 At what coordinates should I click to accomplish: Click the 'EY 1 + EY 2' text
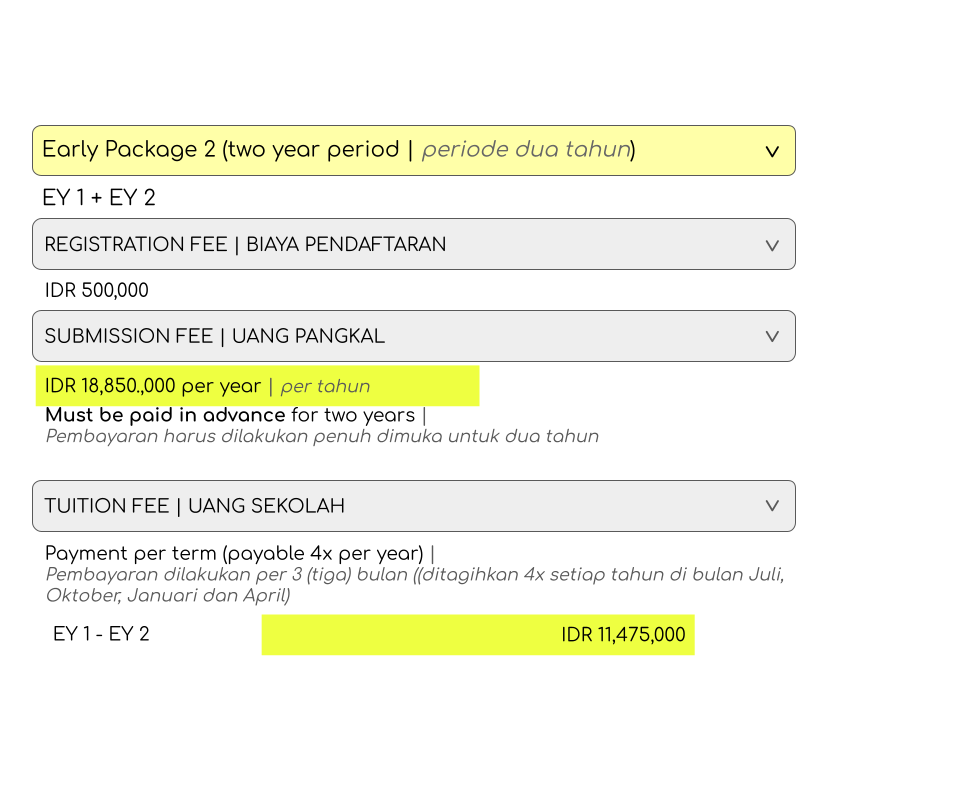pos(99,198)
